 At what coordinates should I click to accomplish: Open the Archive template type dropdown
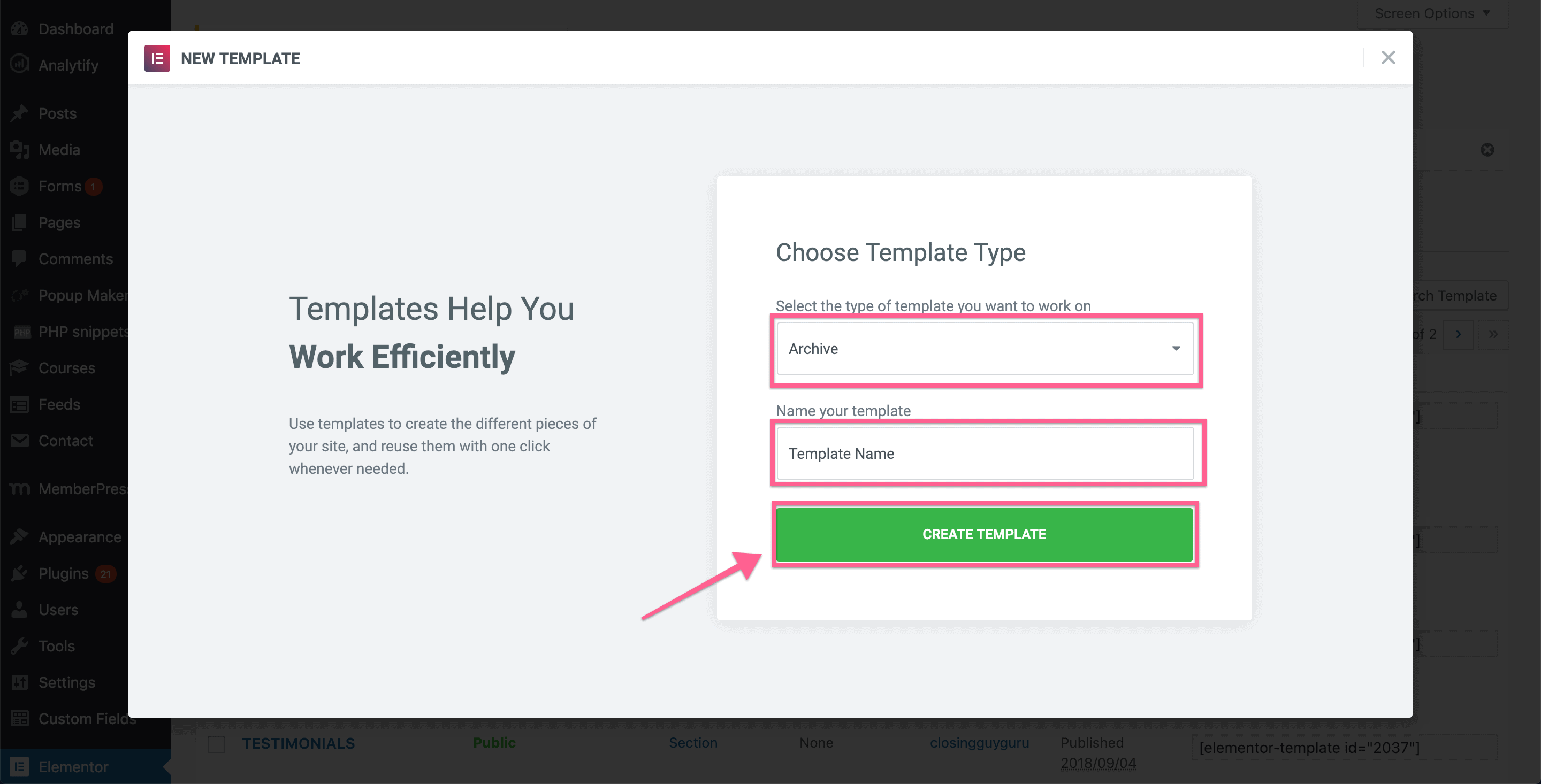(985, 348)
